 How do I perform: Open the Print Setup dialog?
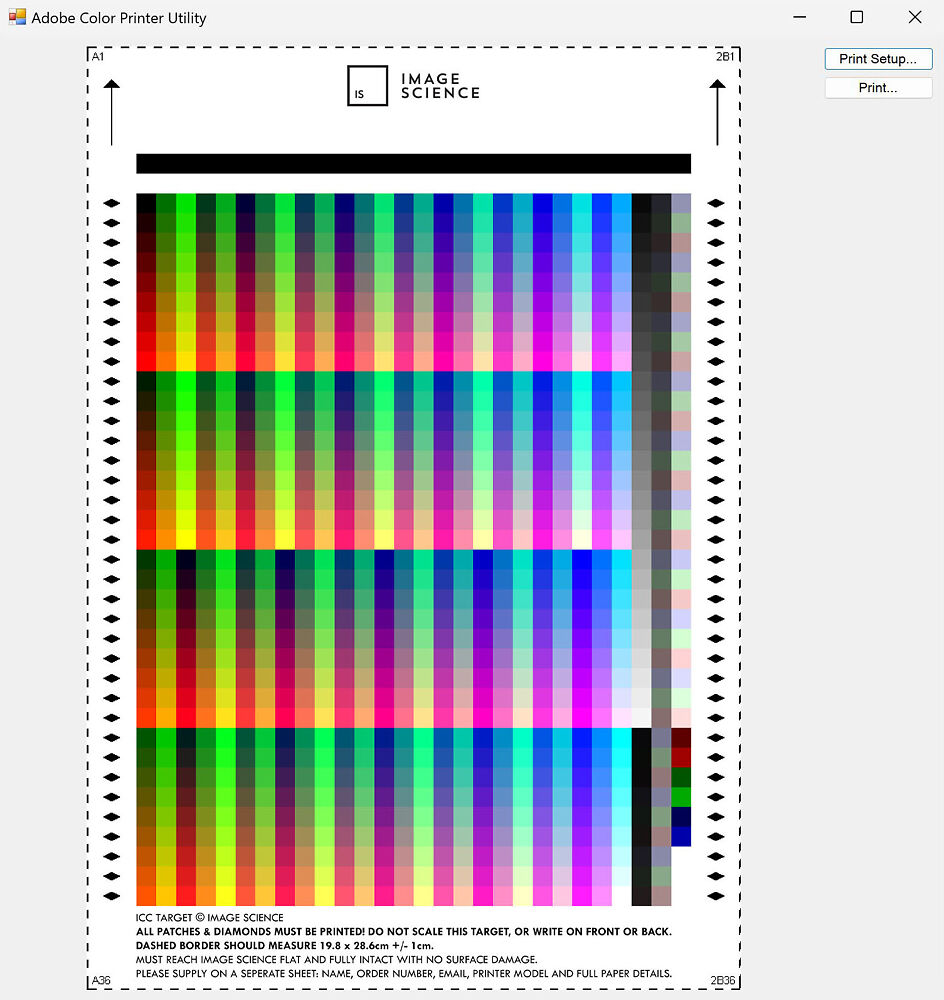(877, 58)
